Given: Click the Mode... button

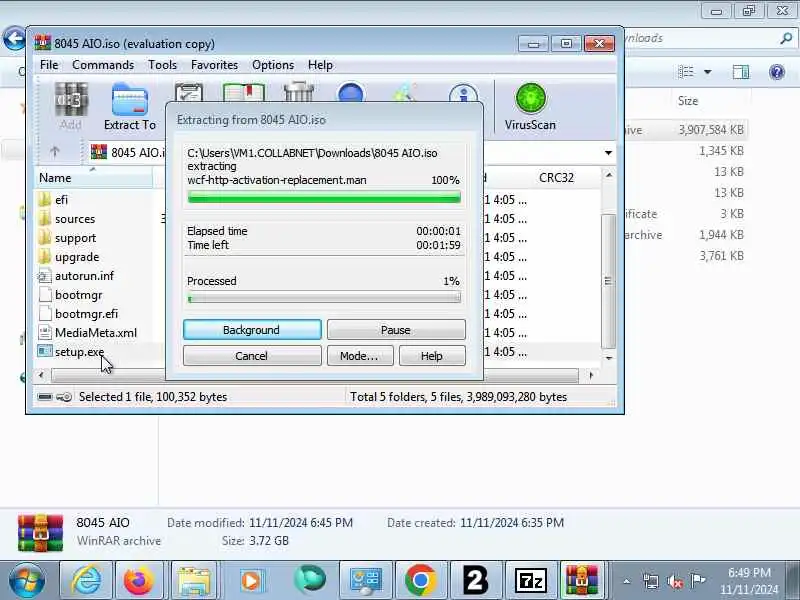Looking at the screenshot, I should (360, 356).
